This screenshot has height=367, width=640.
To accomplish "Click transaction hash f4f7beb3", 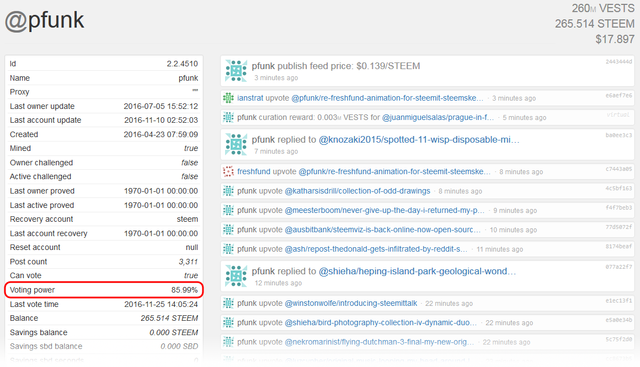I will coord(618,208).
